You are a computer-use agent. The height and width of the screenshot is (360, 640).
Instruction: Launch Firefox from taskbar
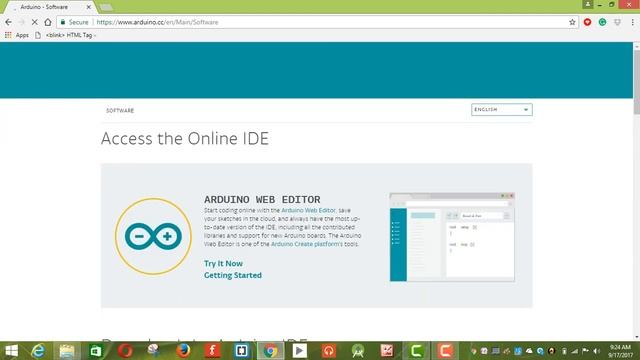coord(183,351)
